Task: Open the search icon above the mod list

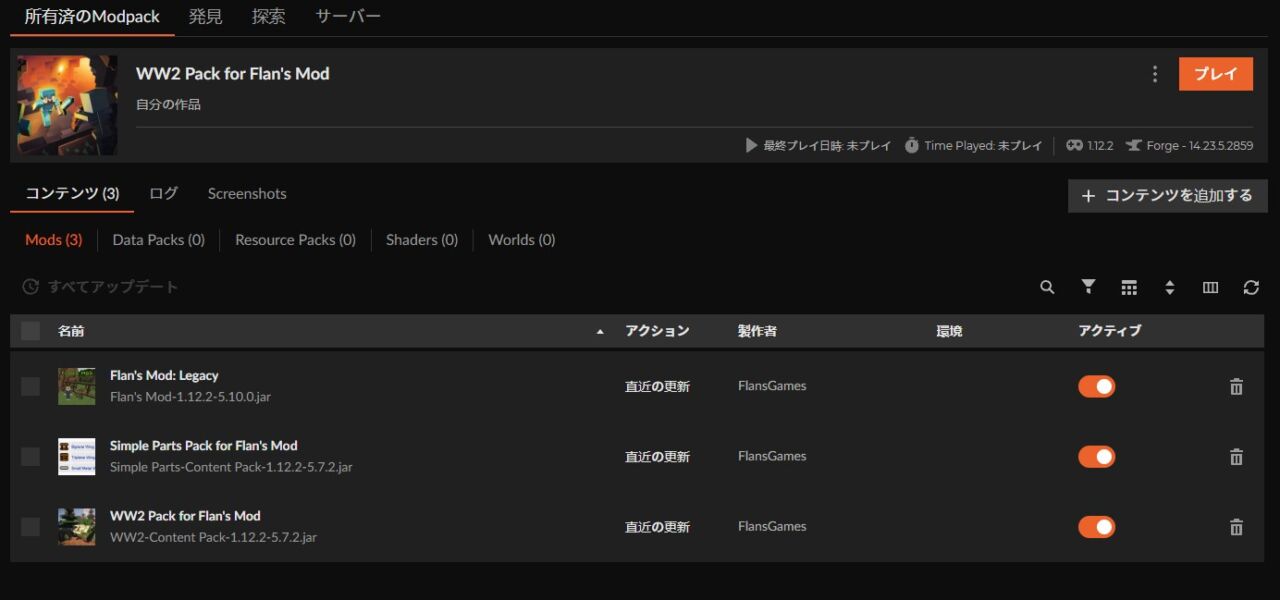Action: [1046, 287]
